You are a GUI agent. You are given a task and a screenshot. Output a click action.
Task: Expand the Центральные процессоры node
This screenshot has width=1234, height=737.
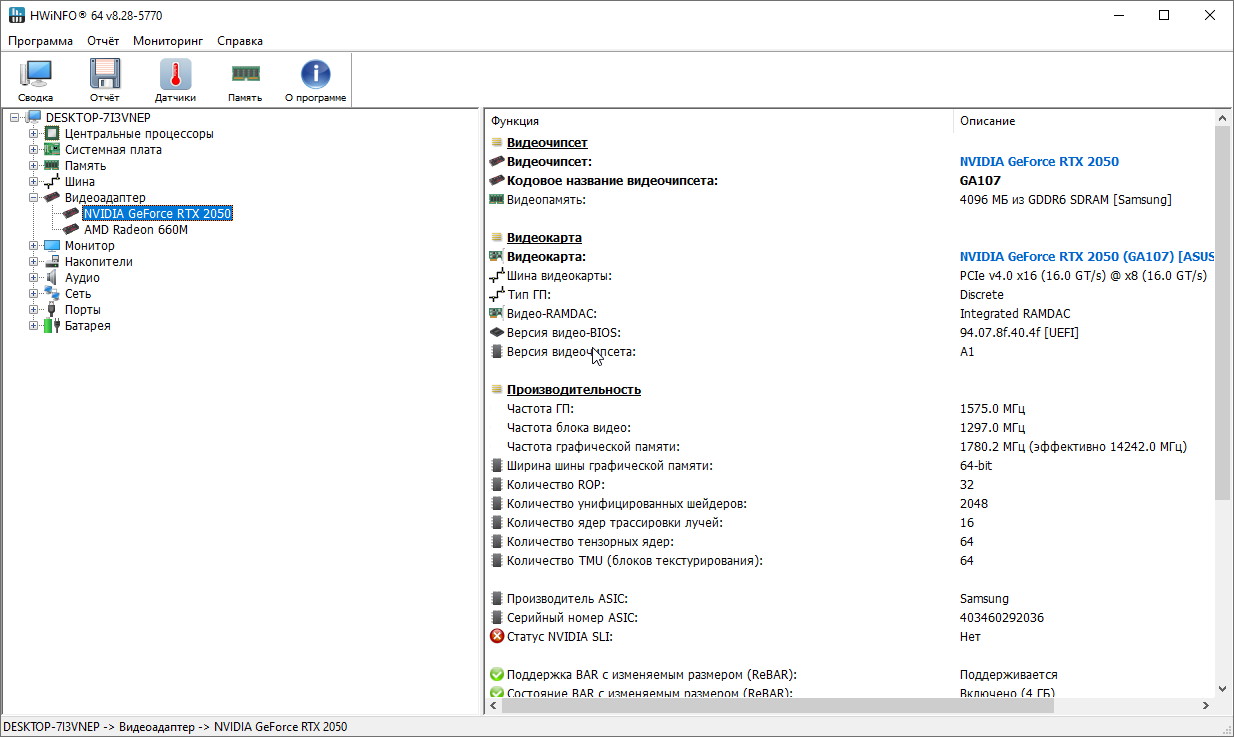pyautogui.click(x=33, y=134)
